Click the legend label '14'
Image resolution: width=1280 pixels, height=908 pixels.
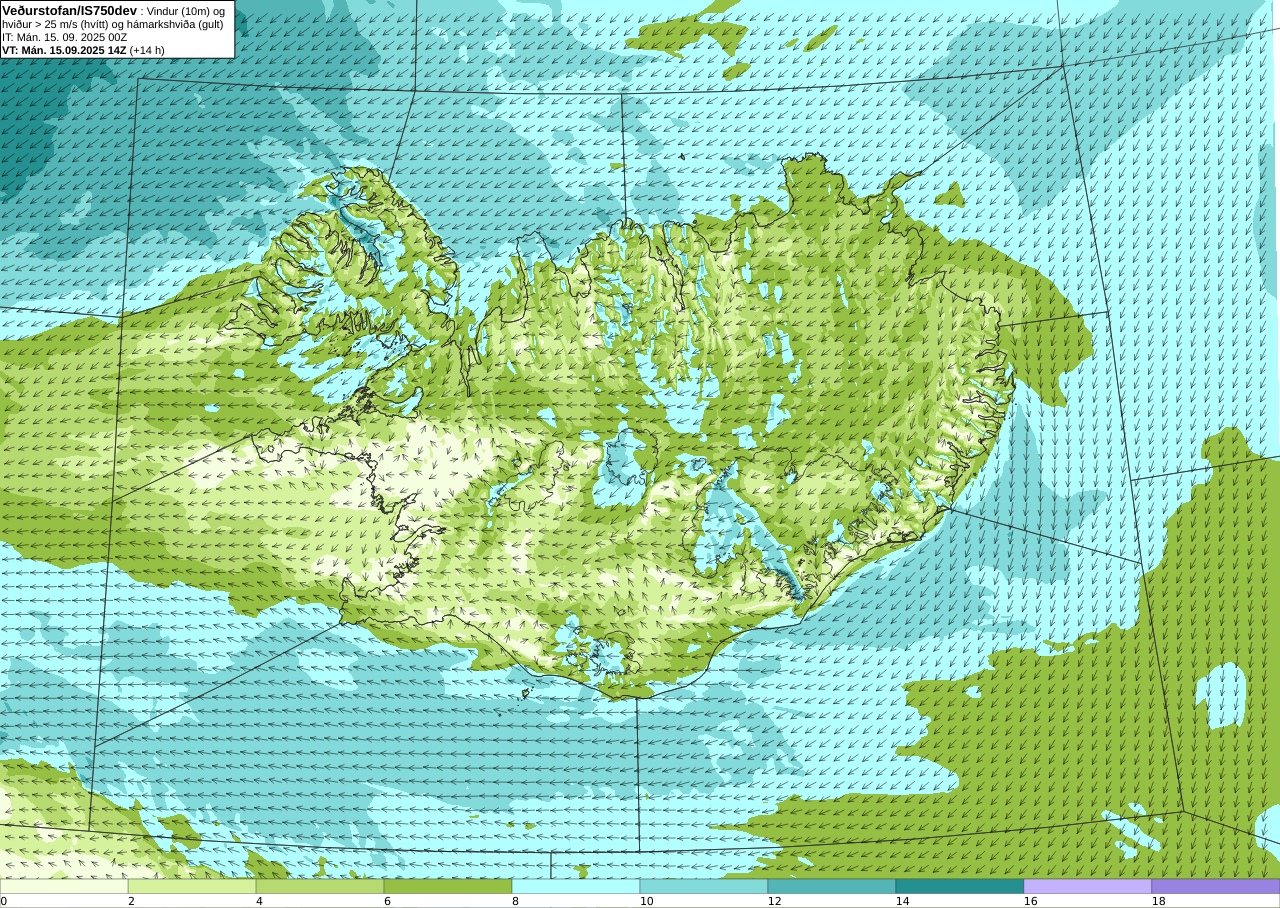point(903,901)
